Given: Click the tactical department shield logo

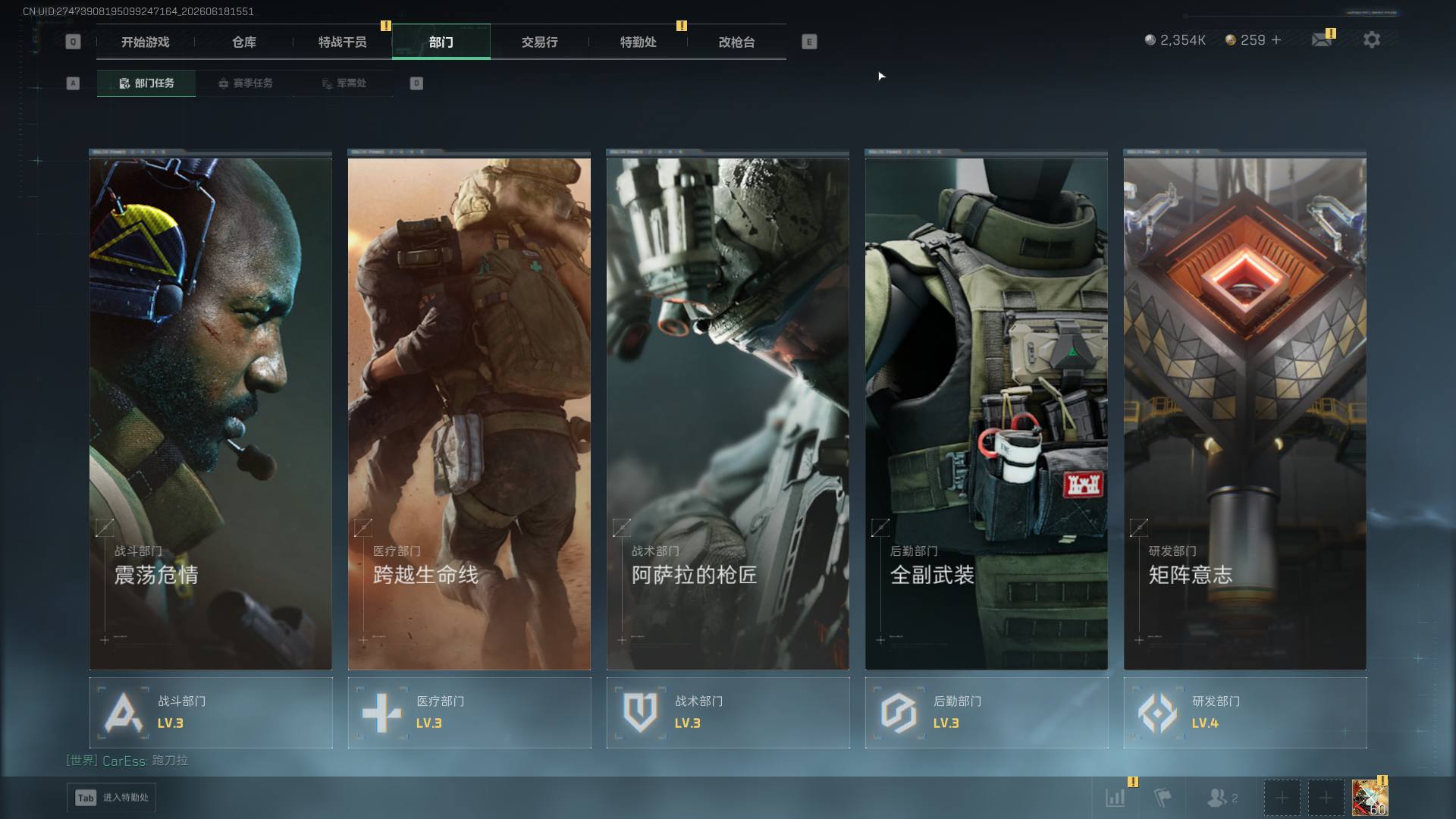Looking at the screenshot, I should tap(640, 713).
